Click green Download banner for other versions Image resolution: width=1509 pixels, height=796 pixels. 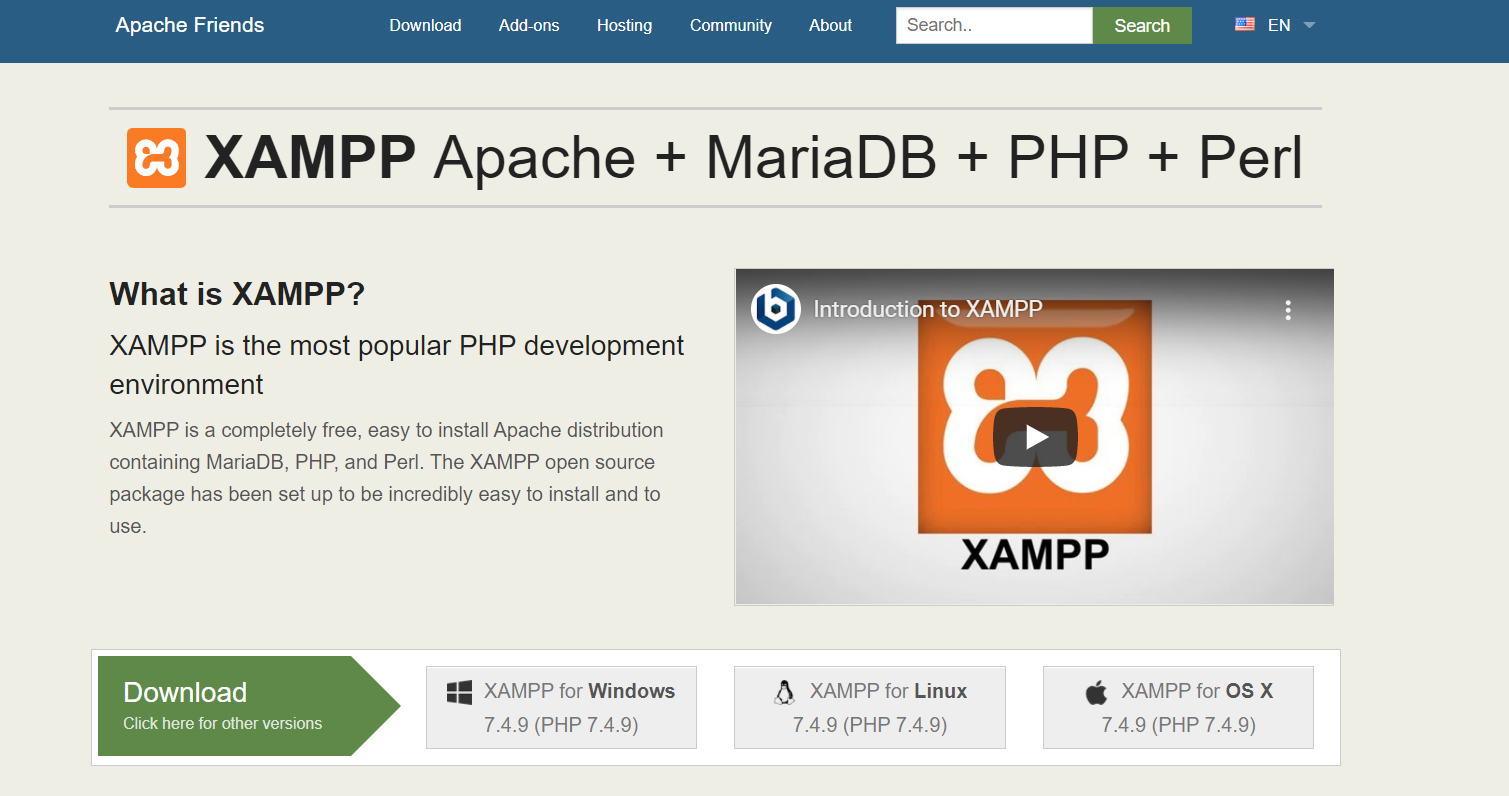tap(230, 706)
